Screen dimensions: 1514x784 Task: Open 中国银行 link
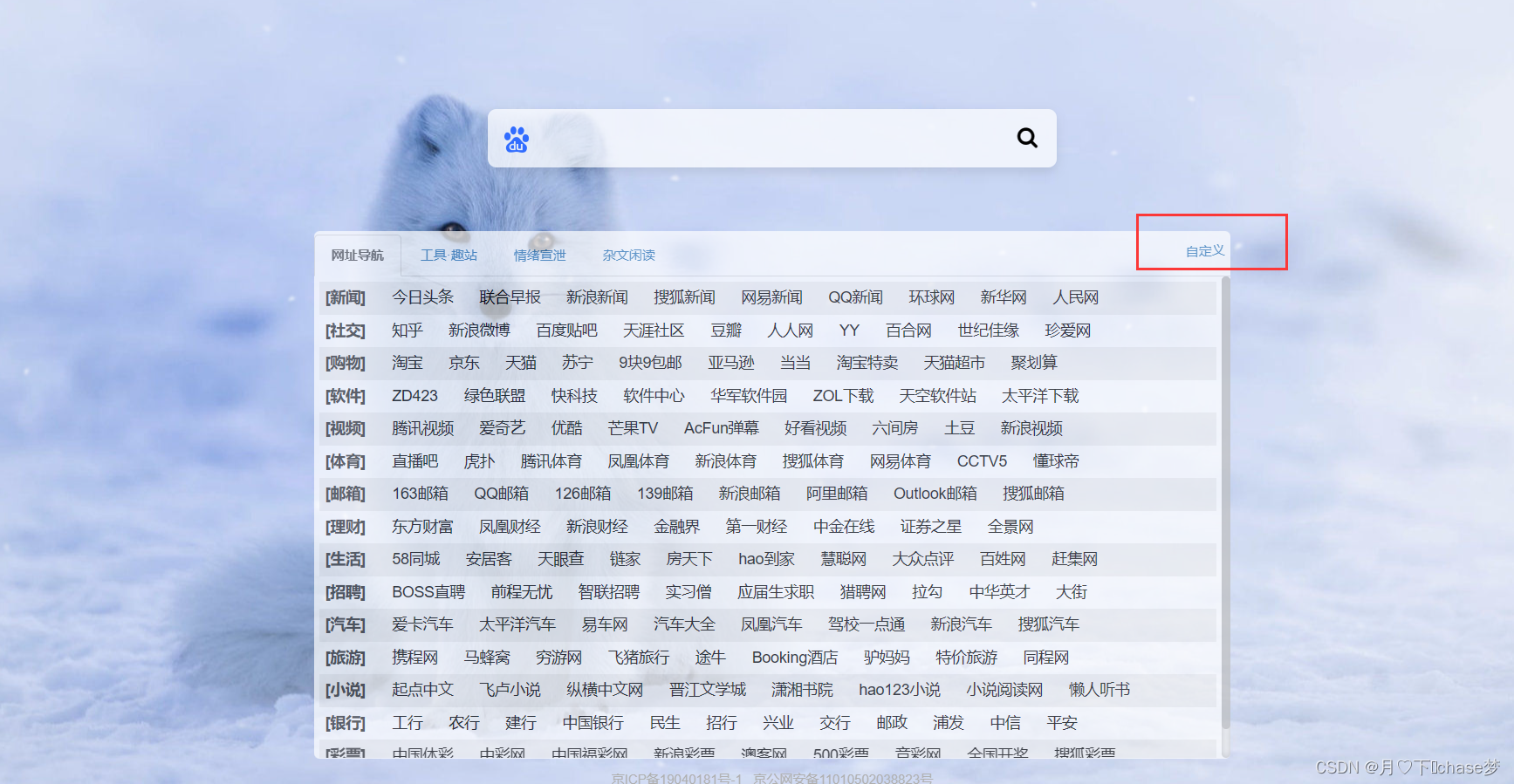tap(593, 723)
